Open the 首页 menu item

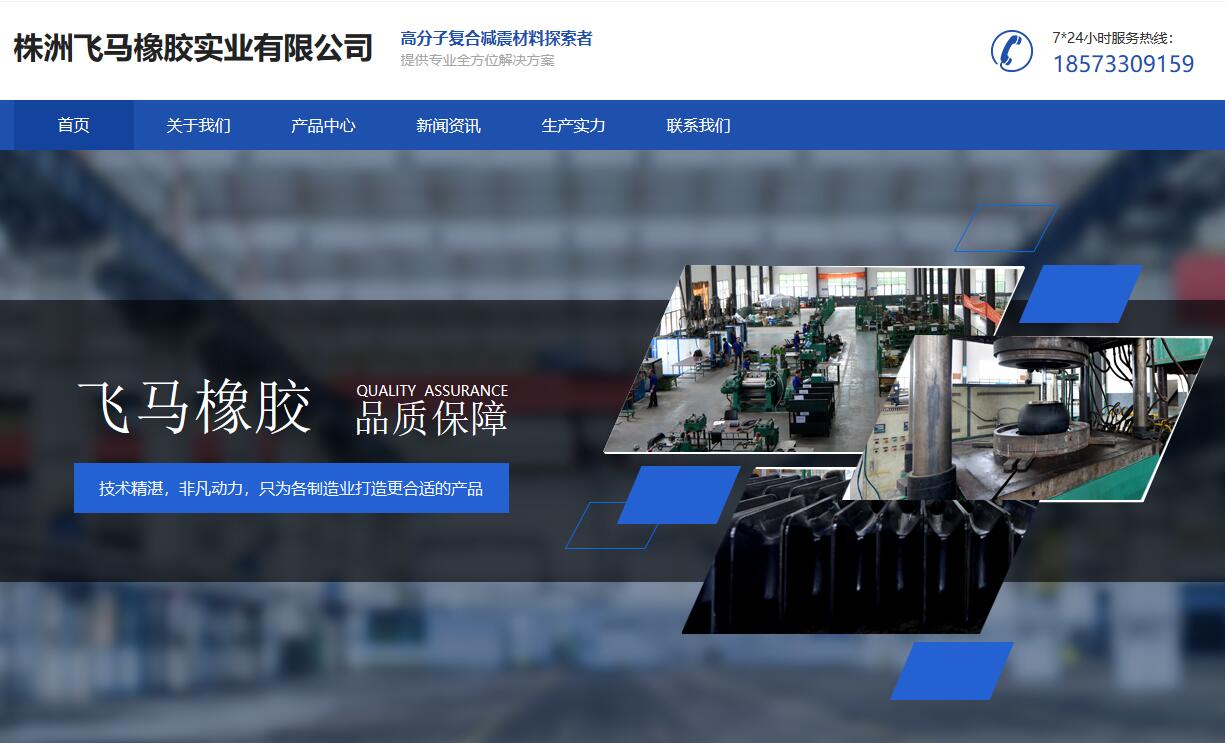tap(73, 125)
